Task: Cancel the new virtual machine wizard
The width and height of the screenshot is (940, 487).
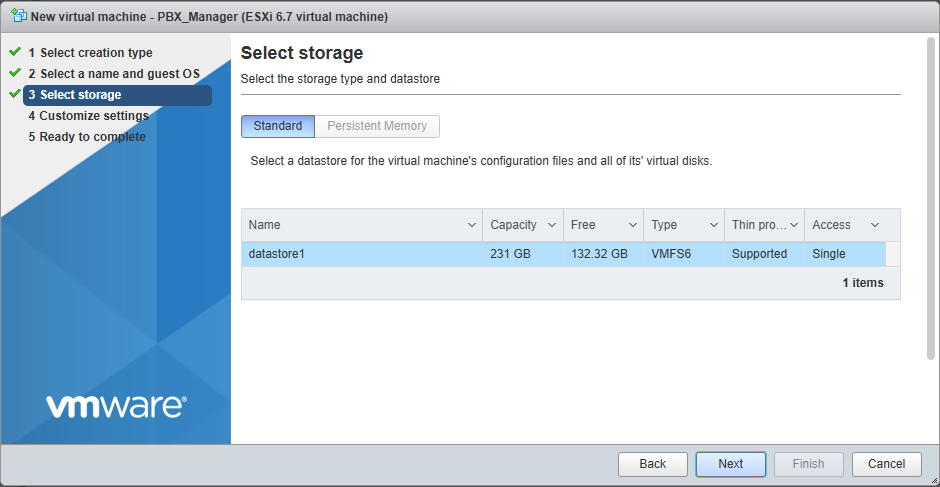Action: click(x=886, y=464)
